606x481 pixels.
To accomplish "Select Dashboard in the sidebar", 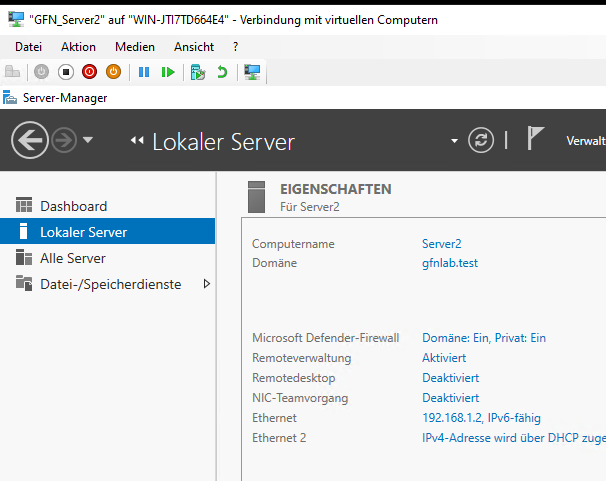I will [x=73, y=206].
